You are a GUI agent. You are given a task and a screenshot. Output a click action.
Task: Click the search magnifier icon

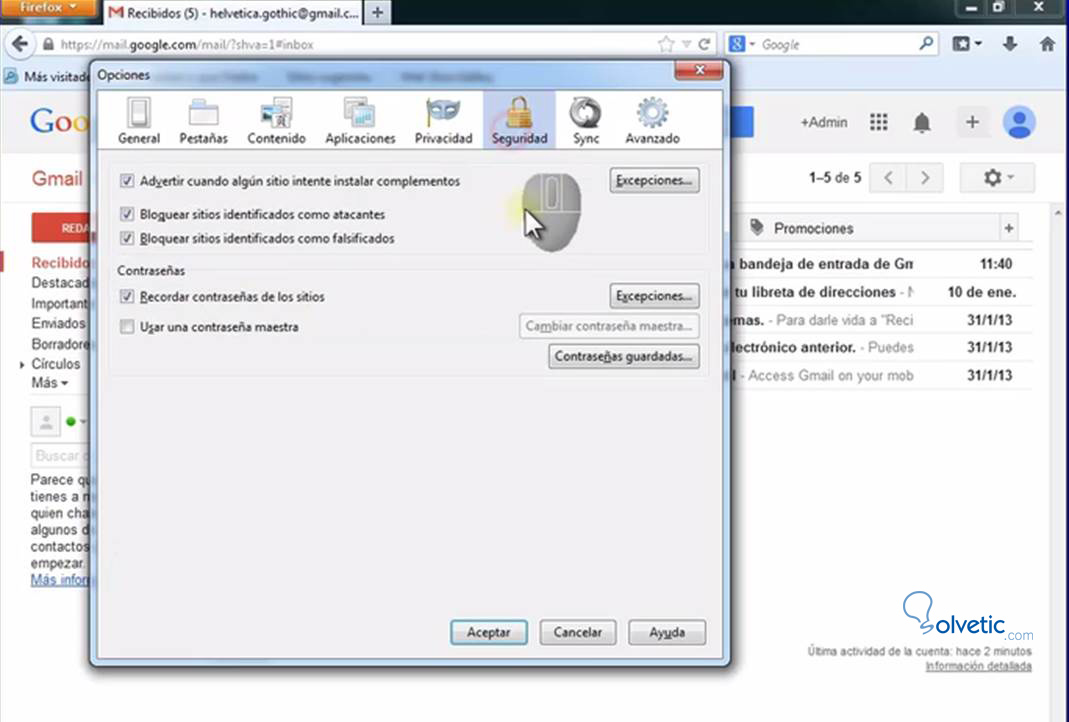[x=926, y=44]
